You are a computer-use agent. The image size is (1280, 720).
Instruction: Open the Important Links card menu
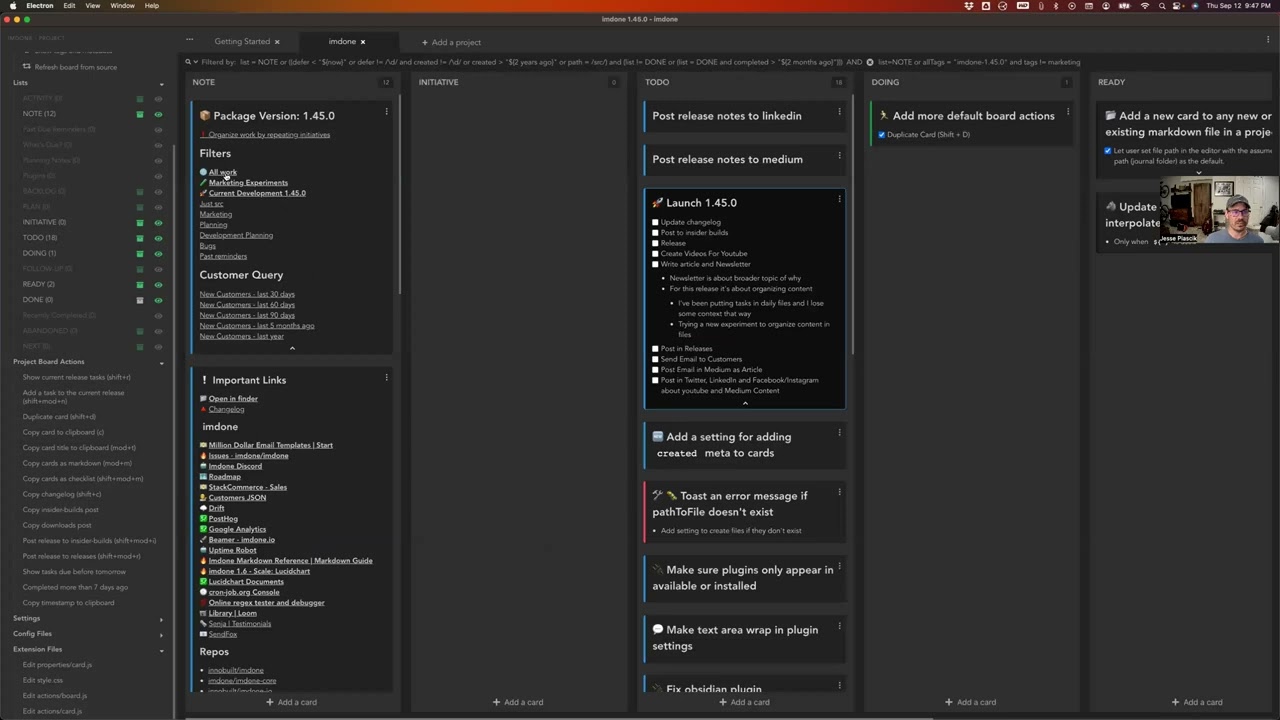386,378
